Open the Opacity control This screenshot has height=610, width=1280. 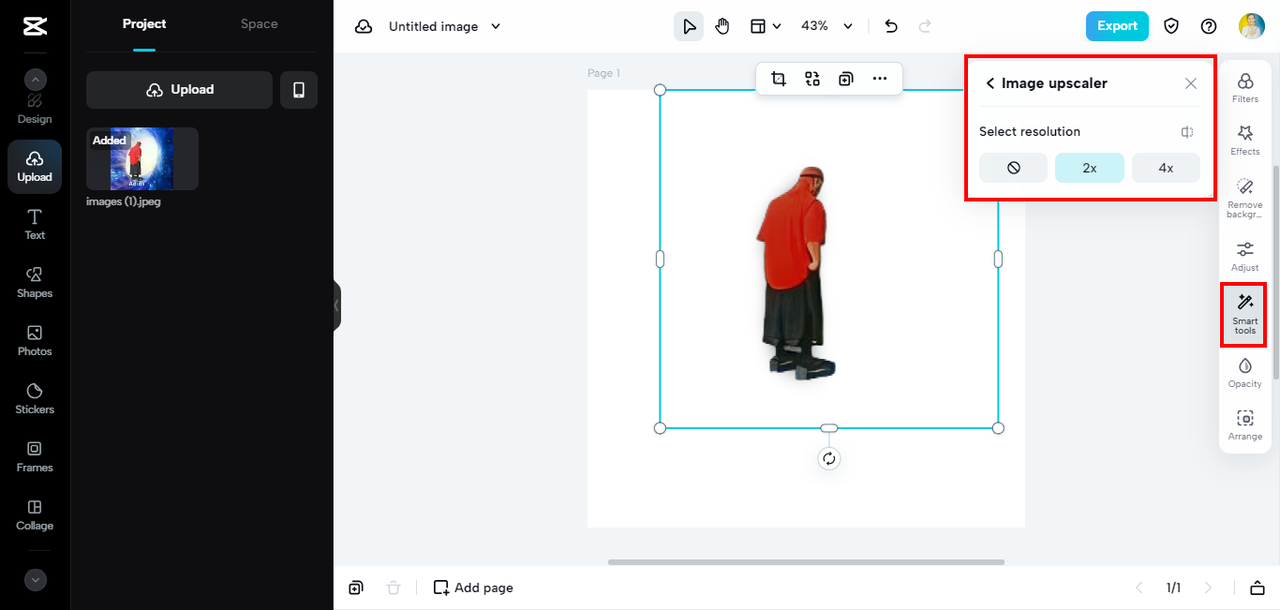coord(1245,372)
